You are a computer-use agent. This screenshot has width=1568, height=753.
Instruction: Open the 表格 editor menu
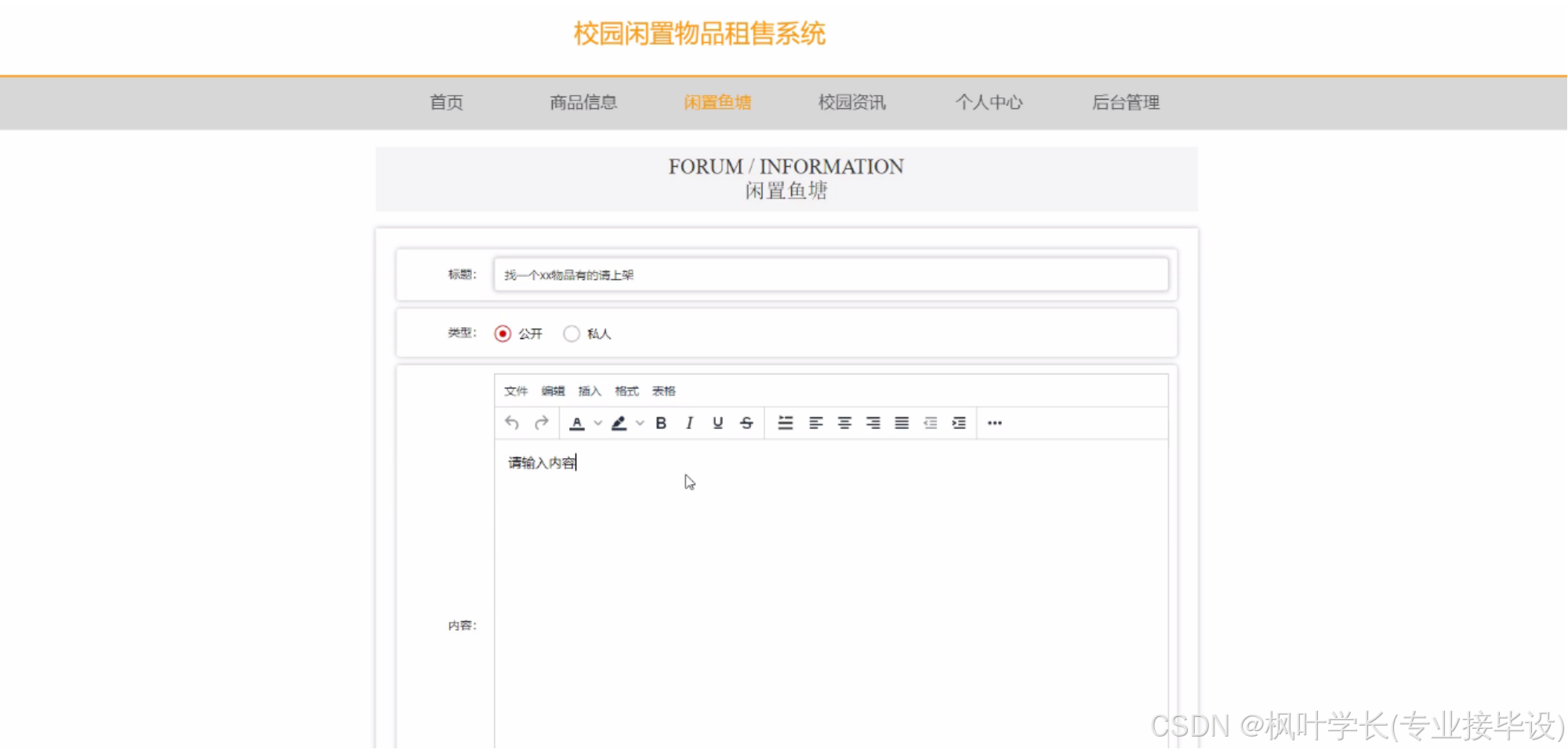click(663, 391)
